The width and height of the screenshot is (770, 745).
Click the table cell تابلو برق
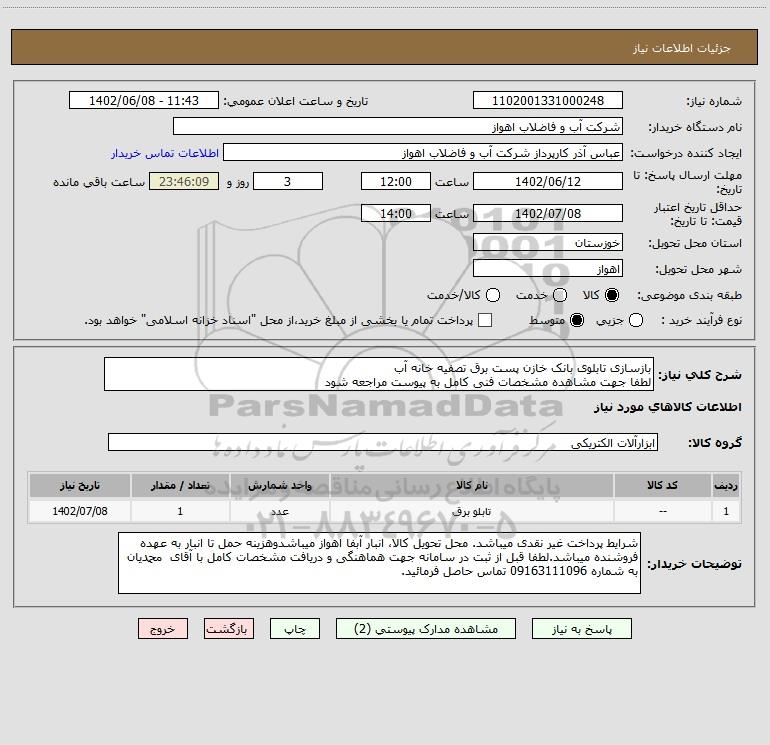click(x=471, y=511)
